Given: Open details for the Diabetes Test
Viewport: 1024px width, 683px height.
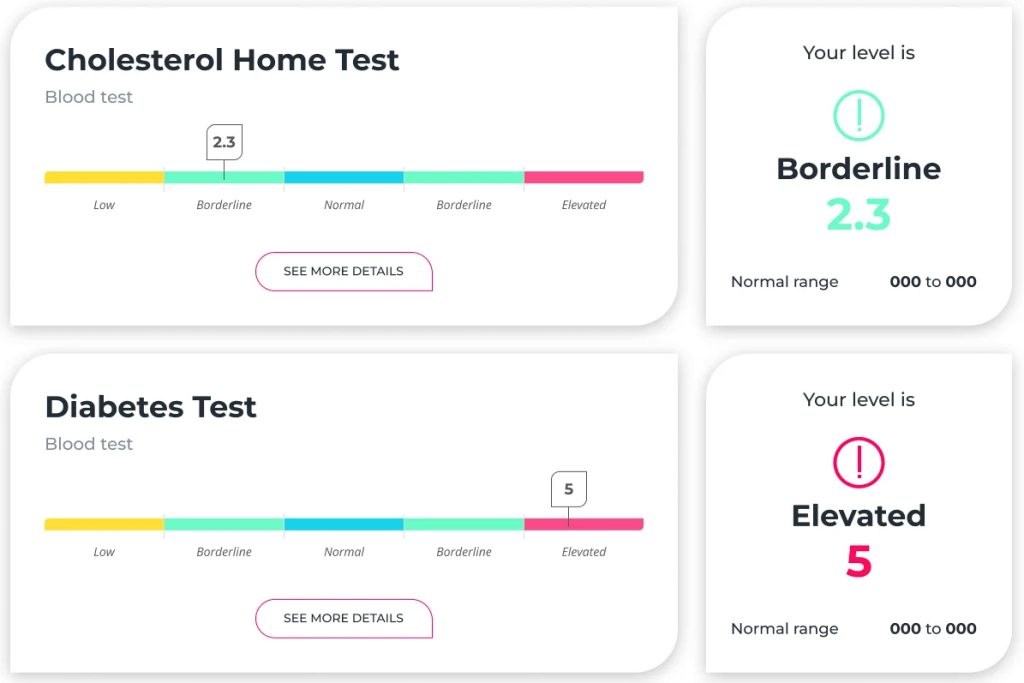Looking at the screenshot, I should [x=344, y=618].
